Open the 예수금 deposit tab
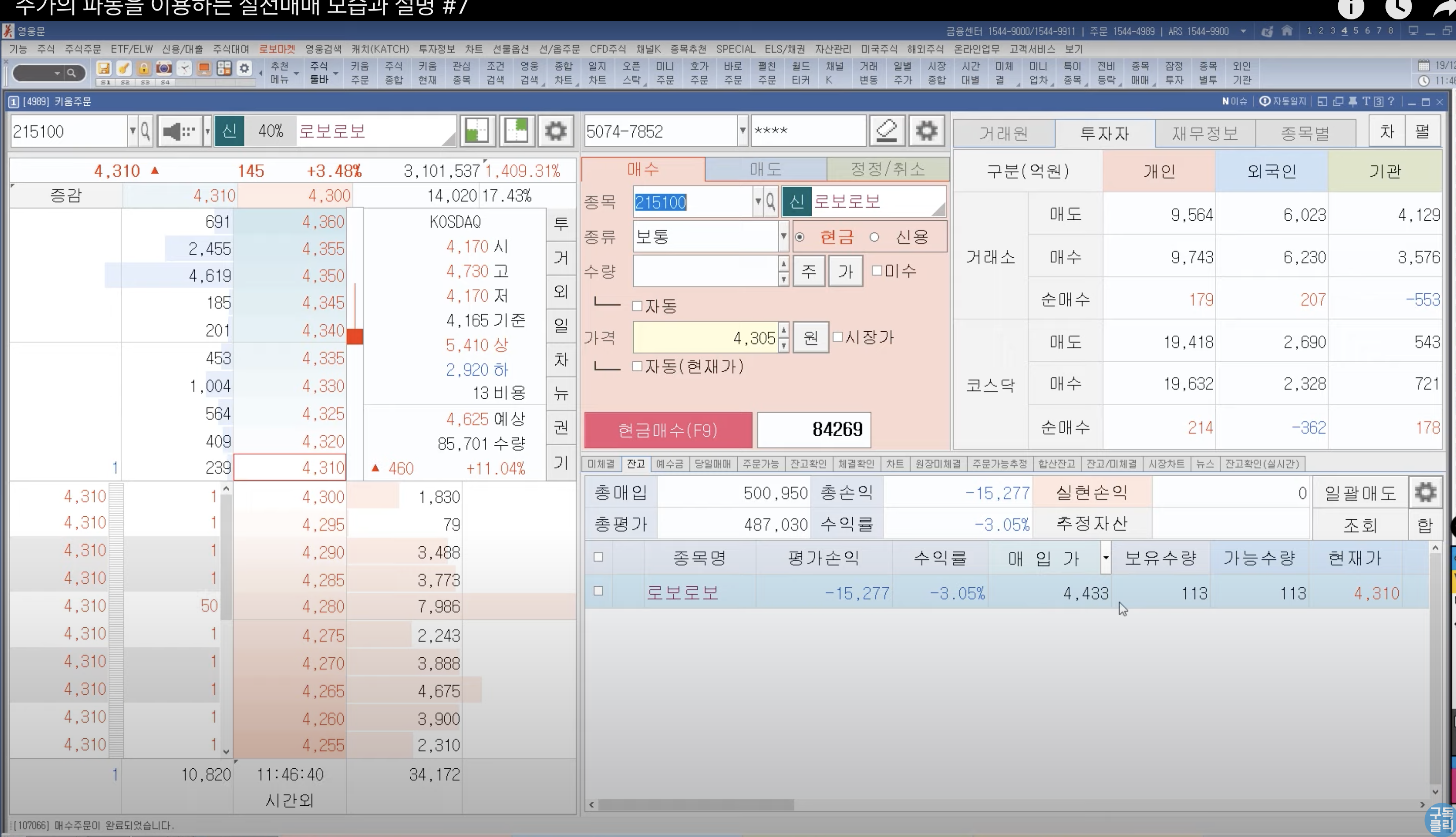Image resolution: width=1456 pixels, height=837 pixels. [669, 464]
